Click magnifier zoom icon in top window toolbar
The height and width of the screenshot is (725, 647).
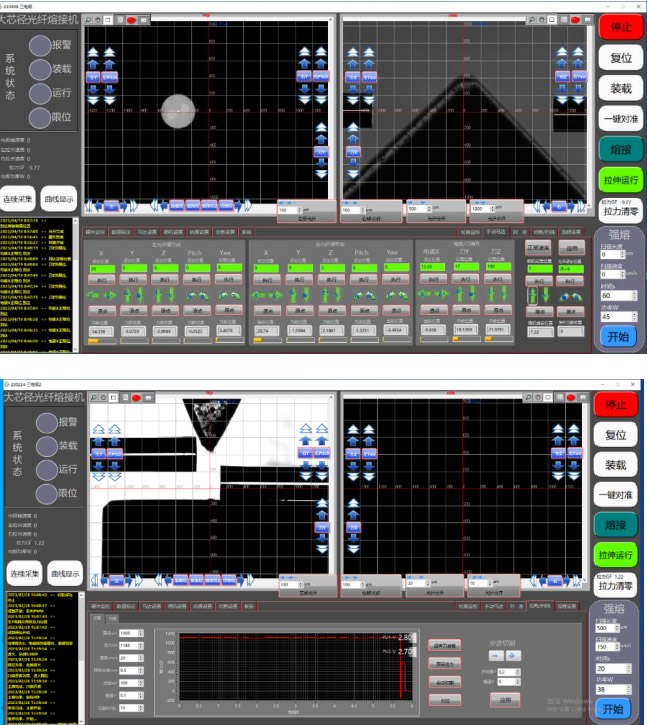88,19
